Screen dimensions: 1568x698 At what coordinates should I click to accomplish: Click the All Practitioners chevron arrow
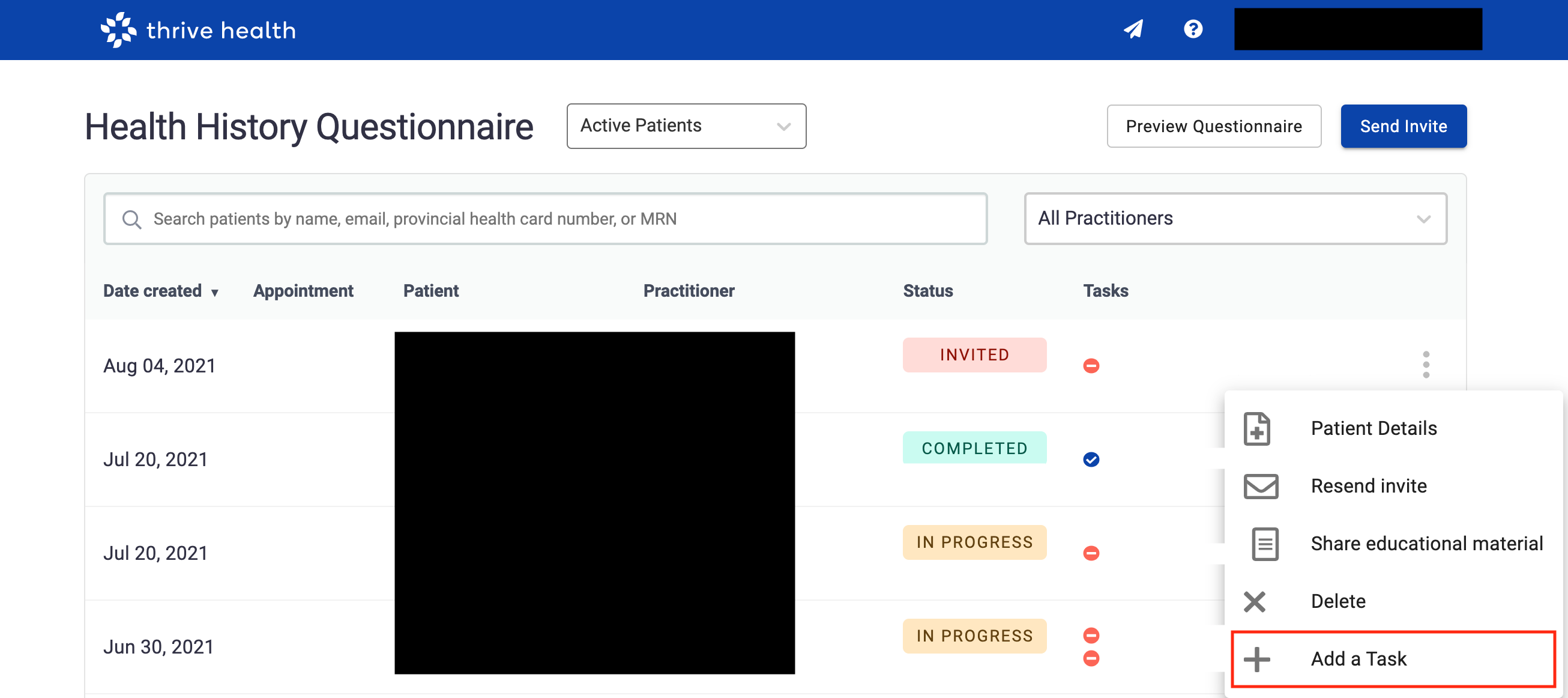(x=1424, y=219)
